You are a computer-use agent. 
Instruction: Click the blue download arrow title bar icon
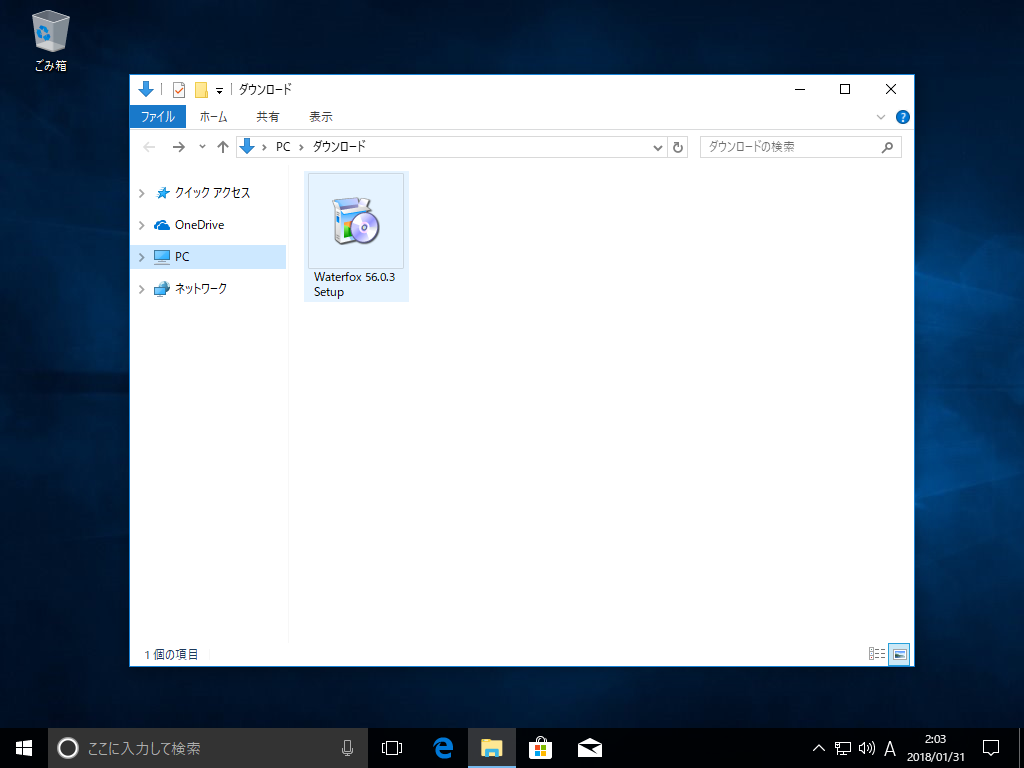(x=146, y=89)
